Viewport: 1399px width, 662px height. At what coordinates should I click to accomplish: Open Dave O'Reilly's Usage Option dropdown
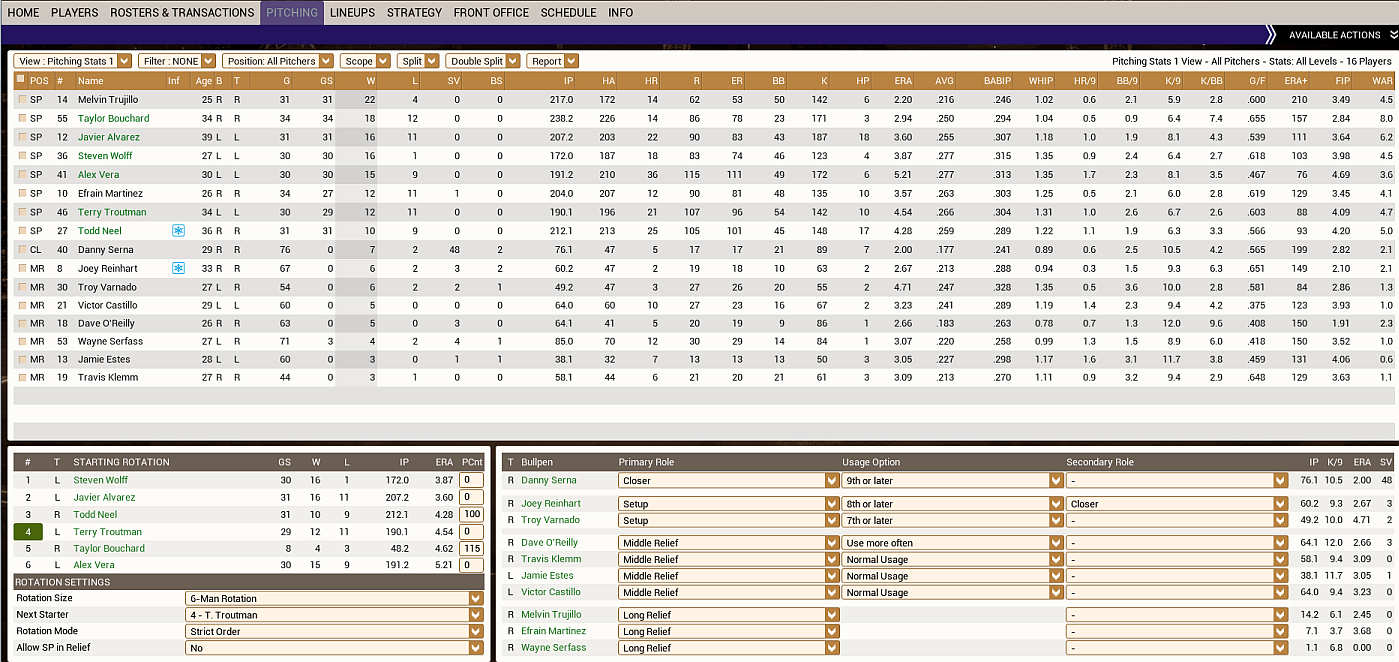[1055, 543]
